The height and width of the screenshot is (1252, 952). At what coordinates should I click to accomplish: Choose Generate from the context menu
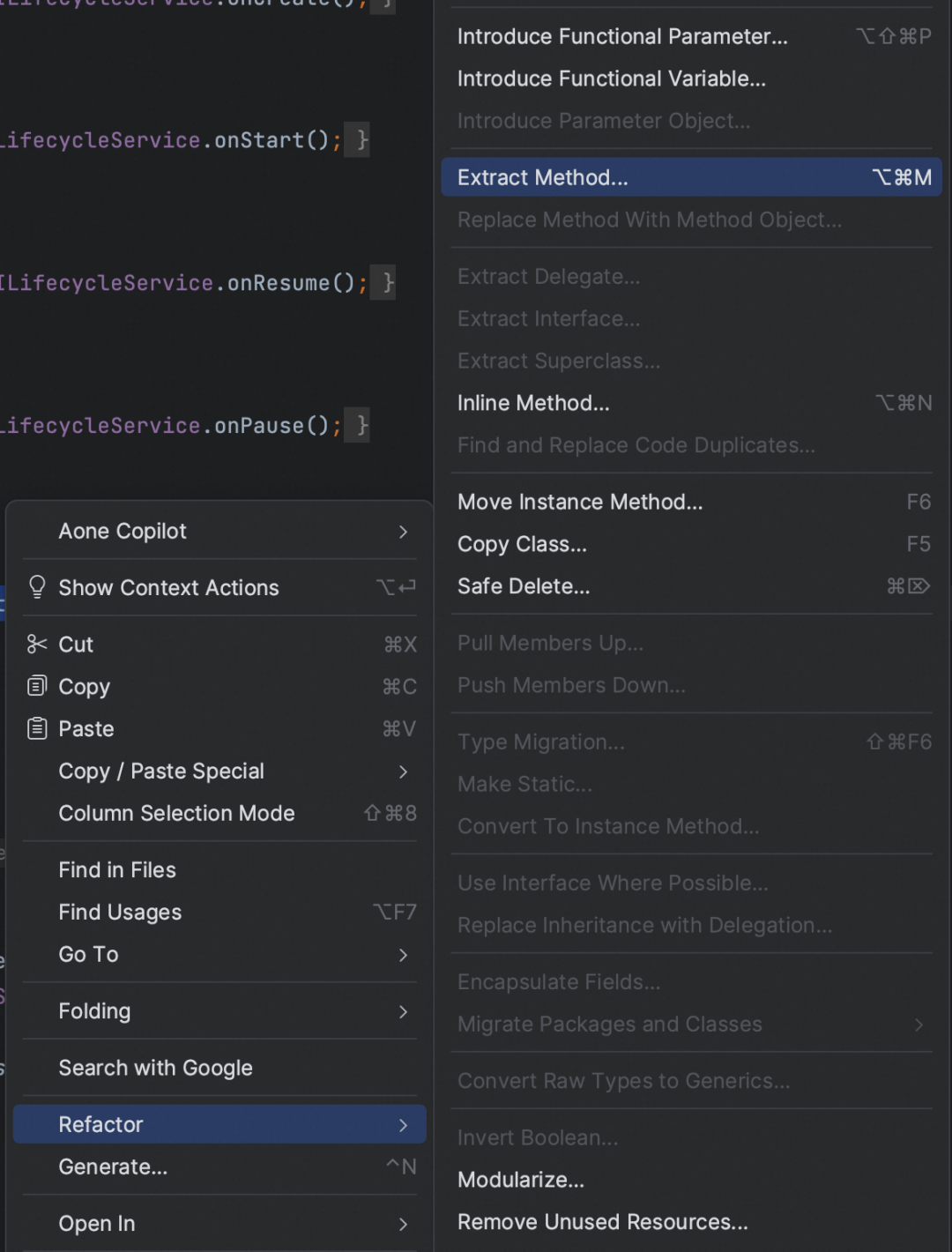click(219, 1166)
